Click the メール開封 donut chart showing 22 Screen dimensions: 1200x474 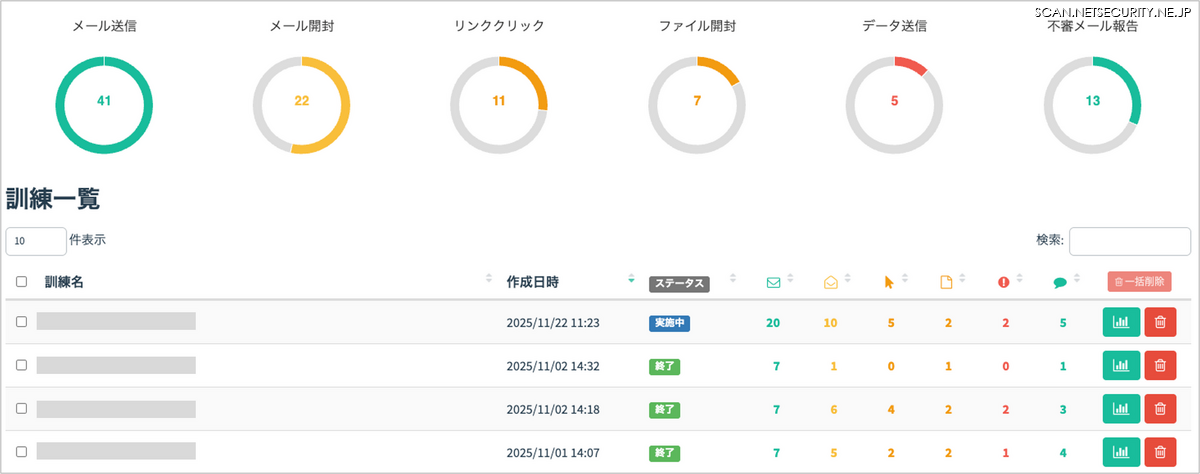301,102
